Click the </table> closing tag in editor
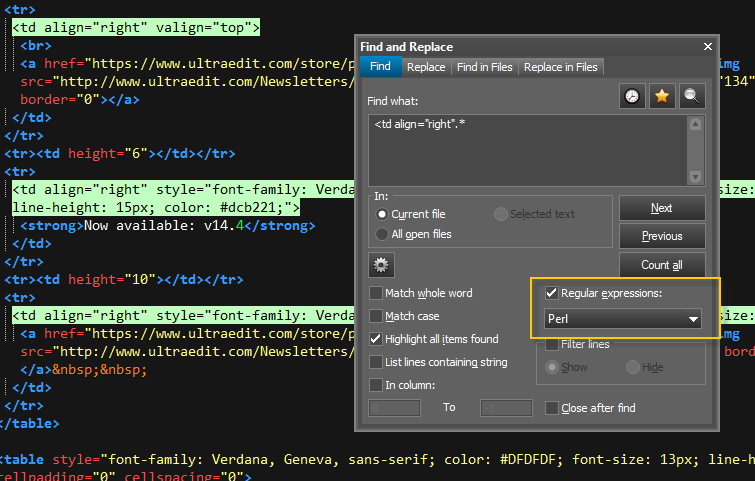This screenshot has height=481, width=755. (x=30, y=424)
